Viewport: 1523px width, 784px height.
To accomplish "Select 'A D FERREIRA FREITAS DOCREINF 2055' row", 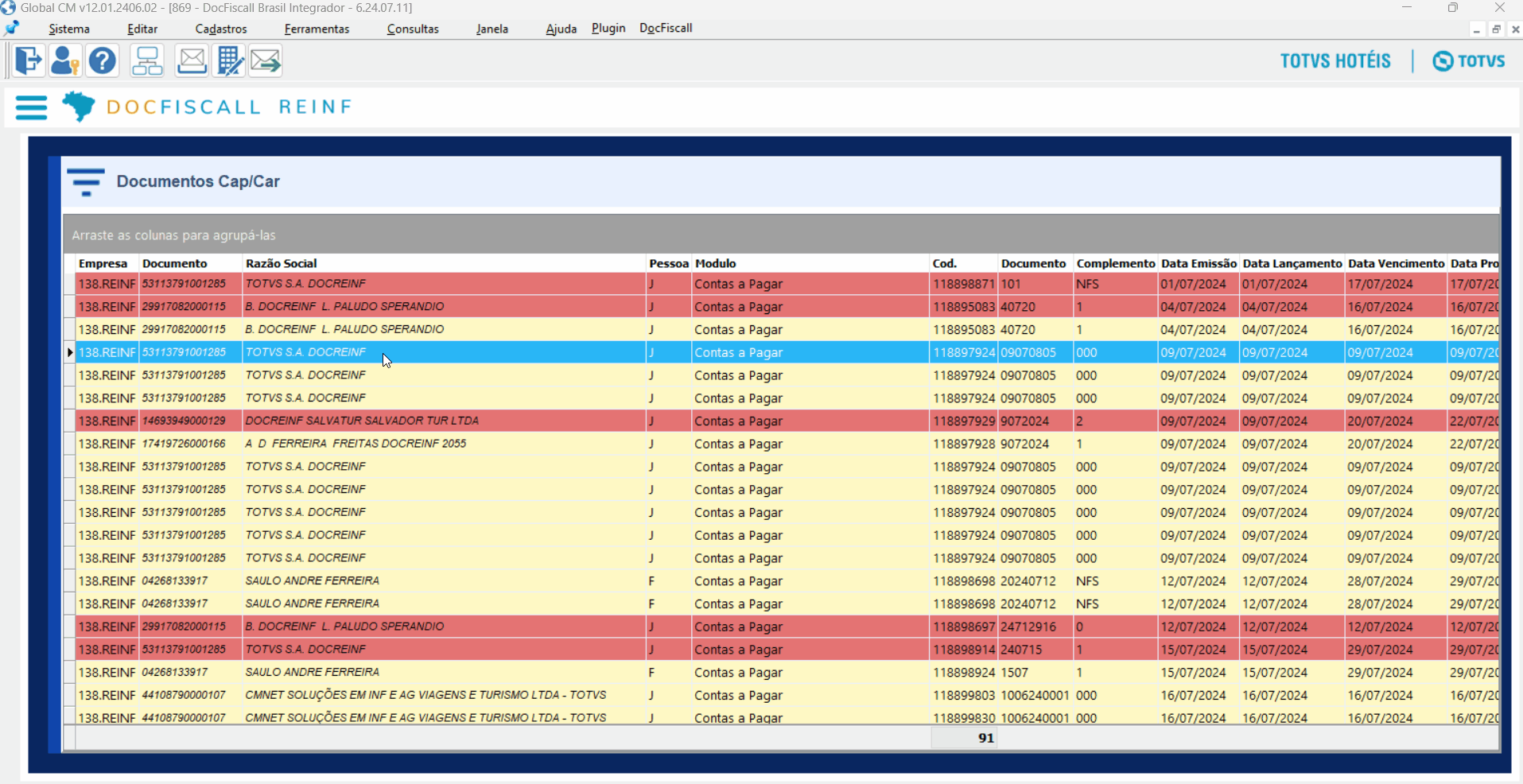I will (444, 444).
